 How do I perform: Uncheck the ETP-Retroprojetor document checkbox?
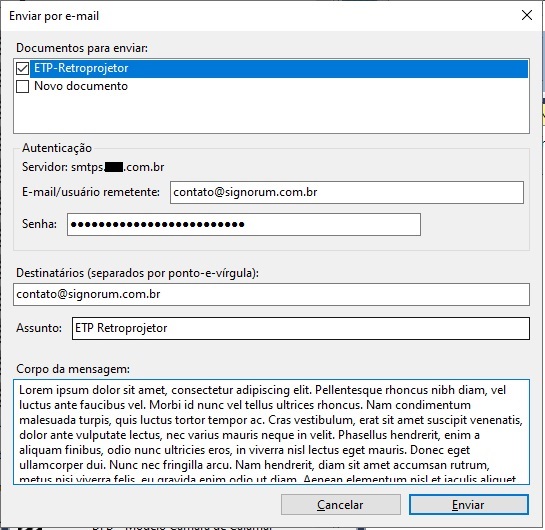point(23,68)
